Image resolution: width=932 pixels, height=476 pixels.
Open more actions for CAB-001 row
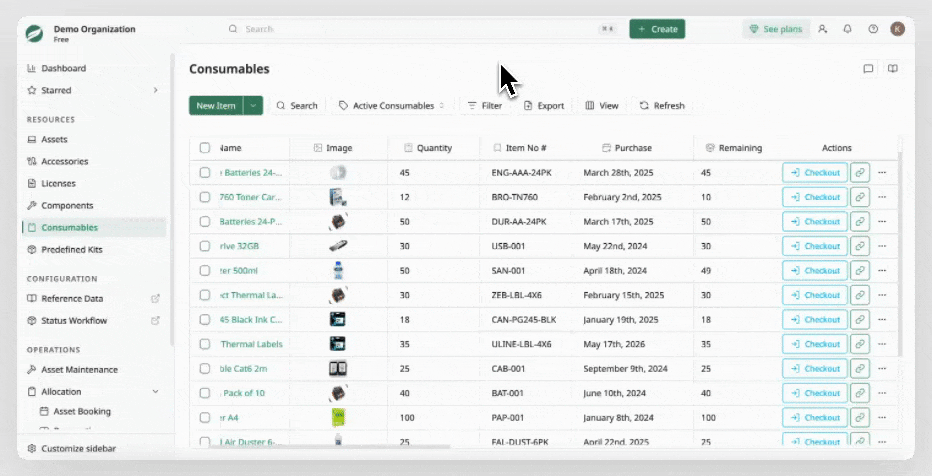pyautogui.click(x=882, y=368)
